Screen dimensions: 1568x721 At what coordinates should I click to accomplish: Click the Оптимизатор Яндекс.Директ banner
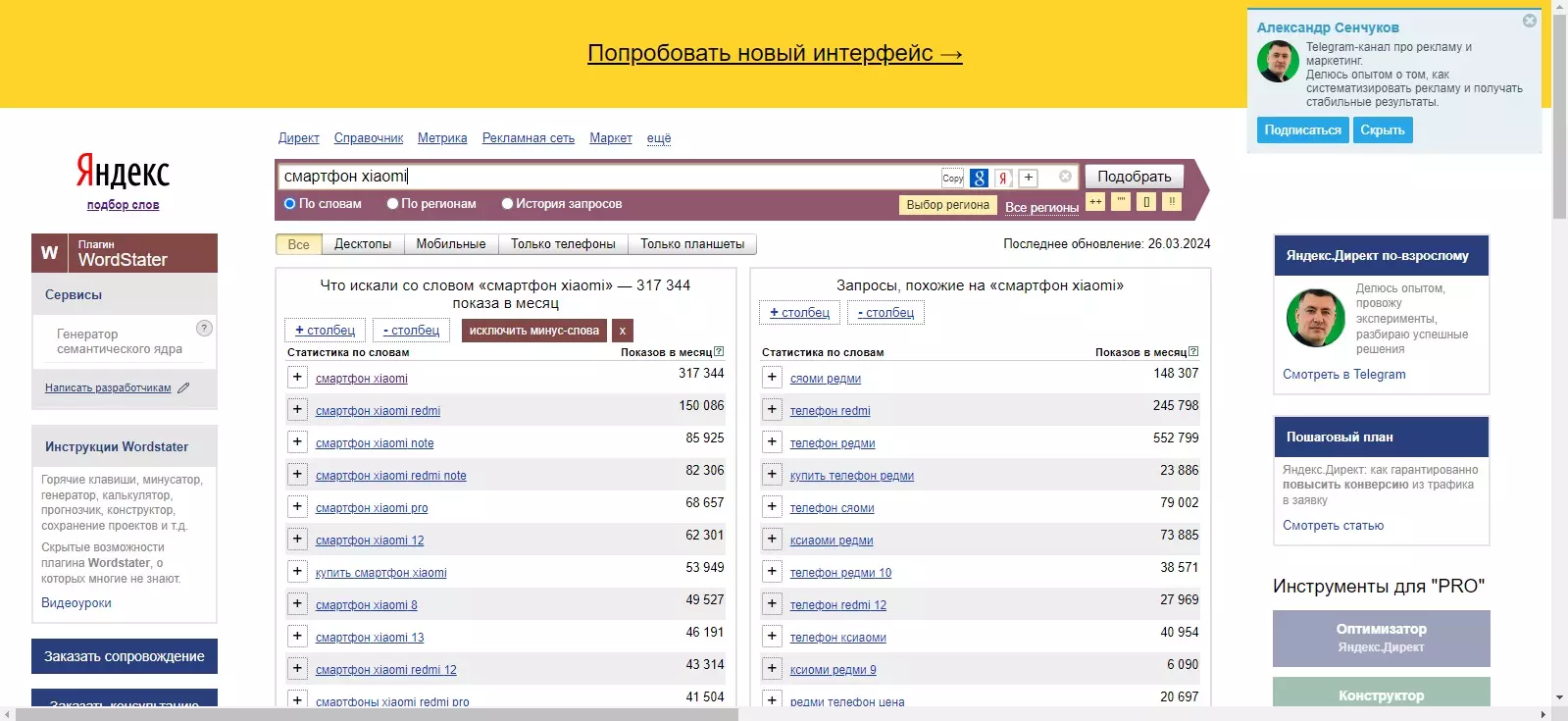pos(1382,639)
